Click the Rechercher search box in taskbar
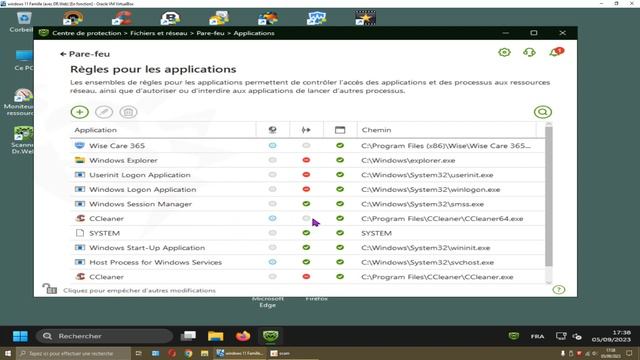The height and width of the screenshot is (360, 640). coord(104,336)
